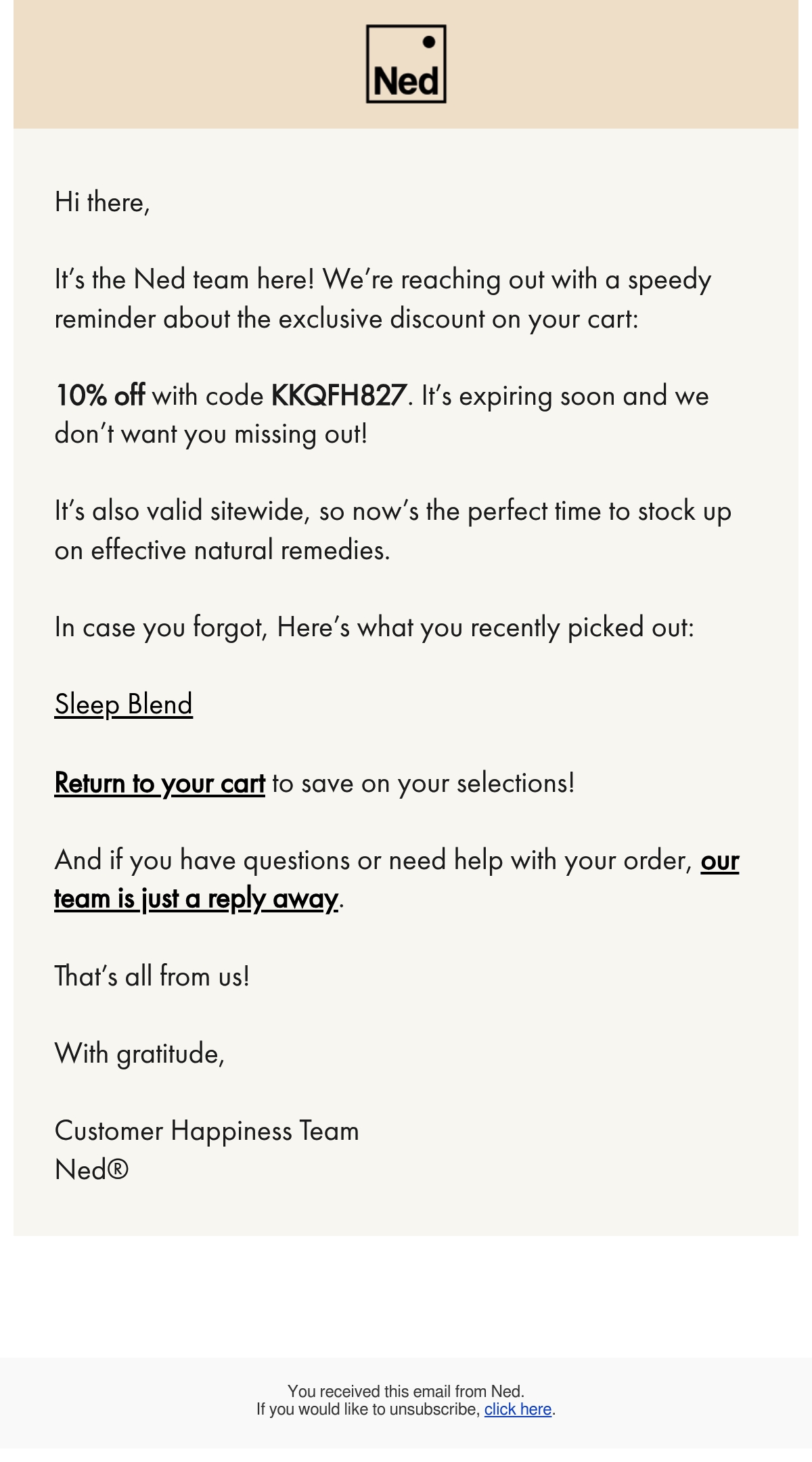Open the Sleep Blend product link
812x1462 pixels.
tap(124, 705)
